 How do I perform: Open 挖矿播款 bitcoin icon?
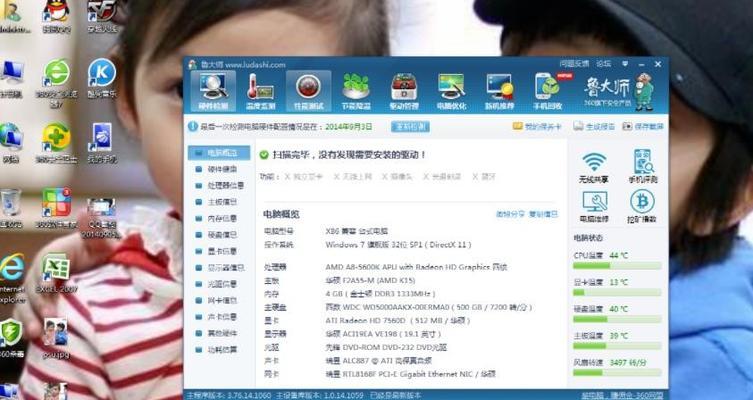(x=642, y=206)
